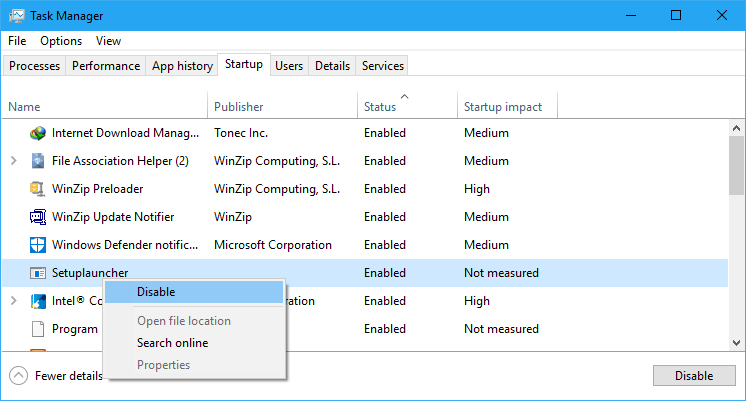Close the Task Manager window

722,16
